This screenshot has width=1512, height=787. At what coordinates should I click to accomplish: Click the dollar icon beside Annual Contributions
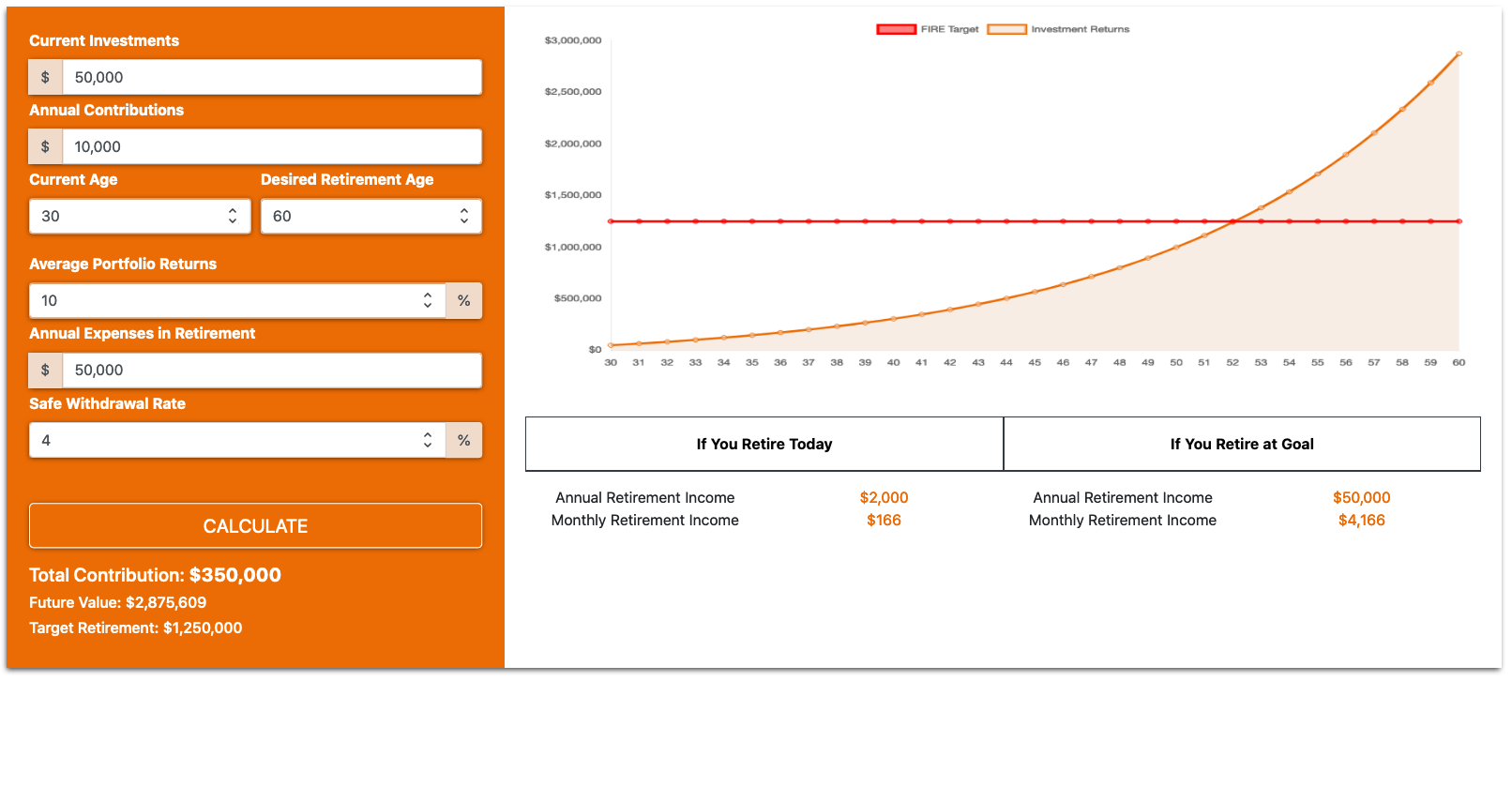(x=45, y=146)
